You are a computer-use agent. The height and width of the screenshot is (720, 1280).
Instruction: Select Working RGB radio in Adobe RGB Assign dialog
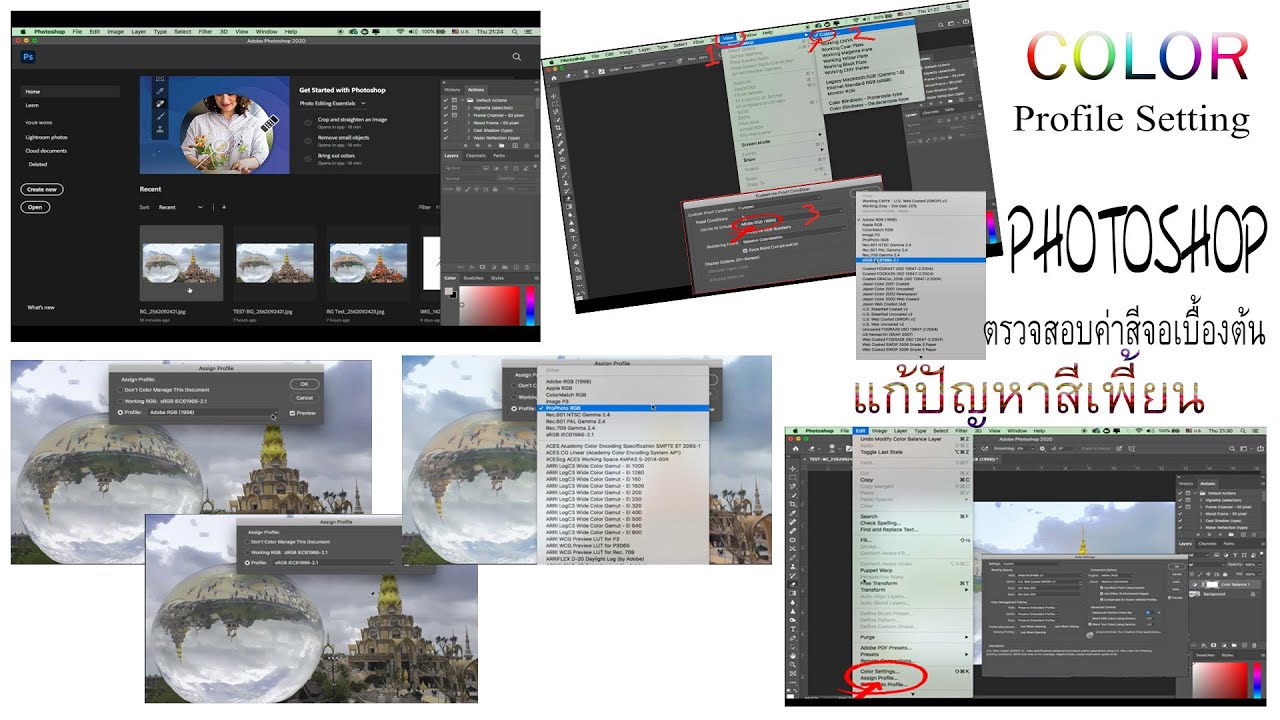[120, 401]
